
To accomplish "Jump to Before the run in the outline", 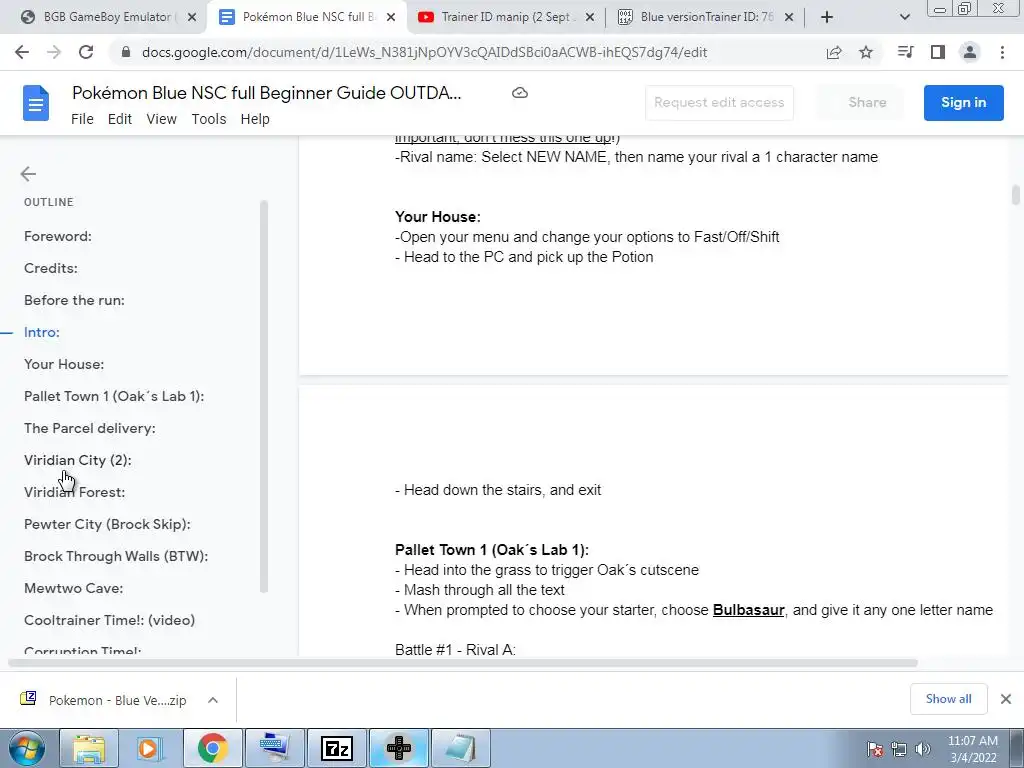I will 74,300.
